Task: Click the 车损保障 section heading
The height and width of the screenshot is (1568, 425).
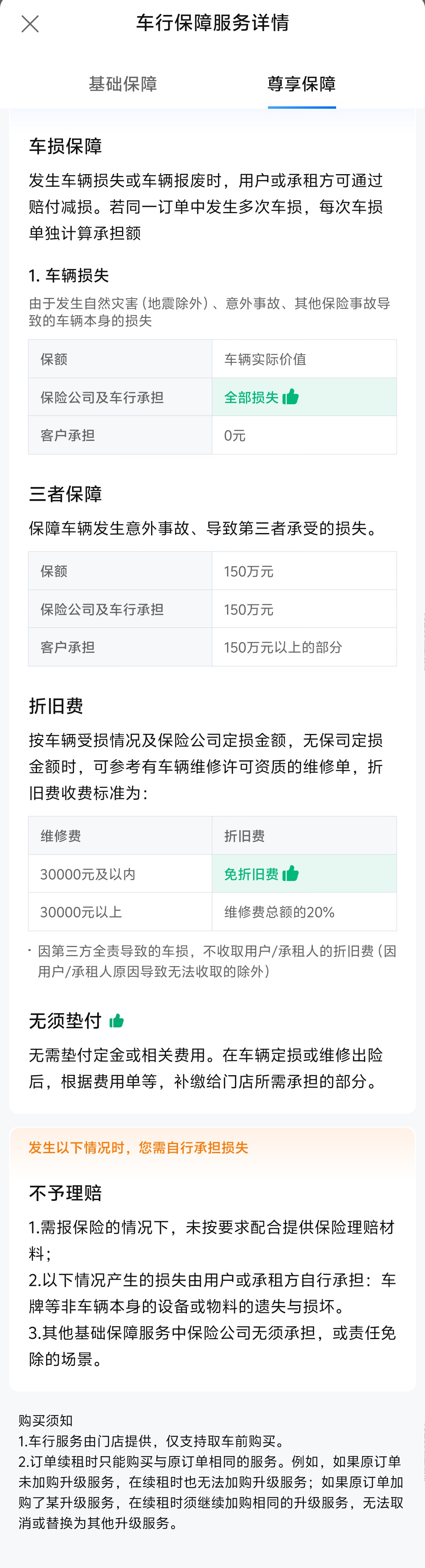Action: tap(65, 146)
